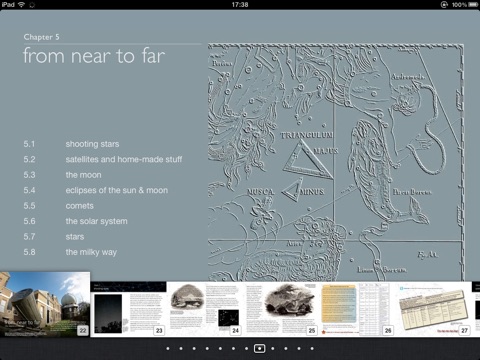Image resolution: width=480 pixels, height=360 pixels.
Task: Tap the '5.8' section number
Action: pos(29,252)
